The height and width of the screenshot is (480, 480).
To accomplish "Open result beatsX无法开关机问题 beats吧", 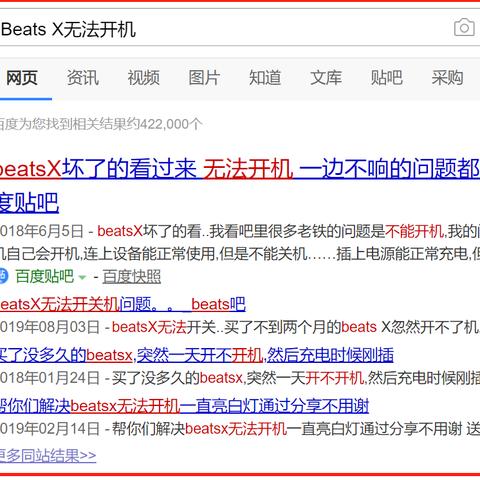I will click(x=123, y=304).
